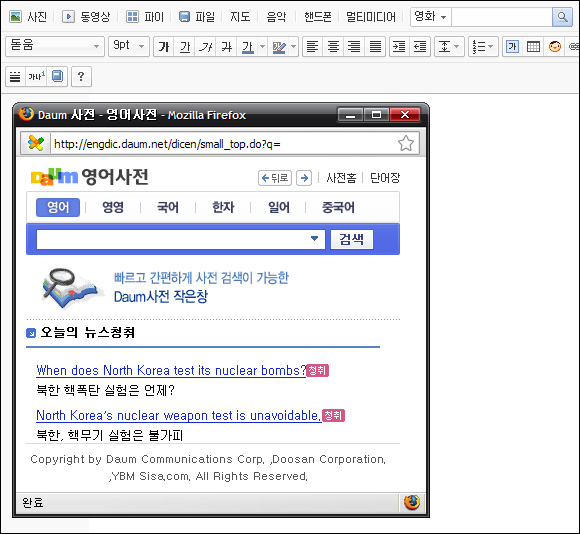Image resolution: width=580 pixels, height=534 pixels.
Task: Toggle underline text formatting
Action: click(x=185, y=47)
